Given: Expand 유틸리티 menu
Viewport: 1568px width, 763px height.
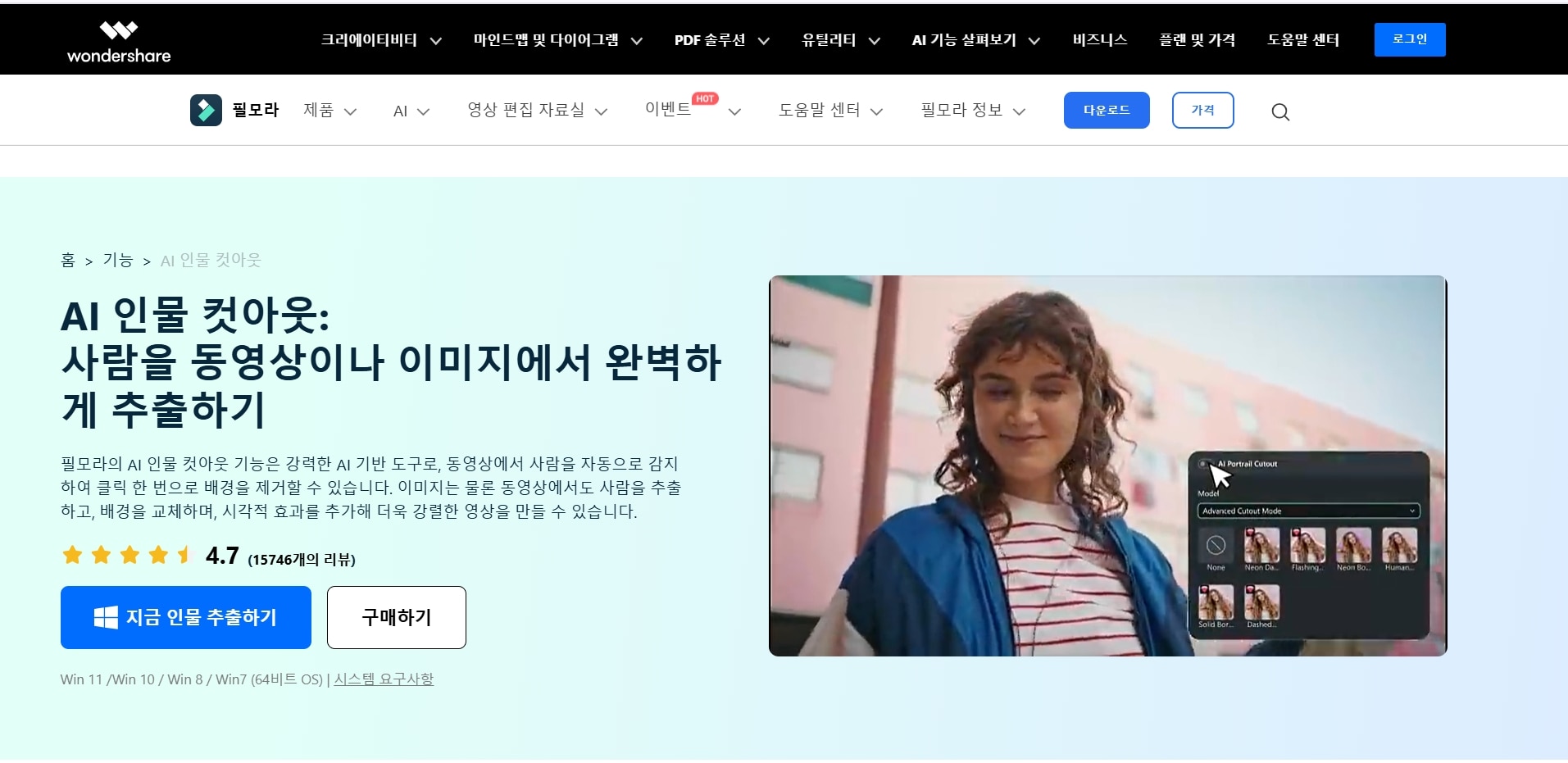Looking at the screenshot, I should (x=841, y=40).
